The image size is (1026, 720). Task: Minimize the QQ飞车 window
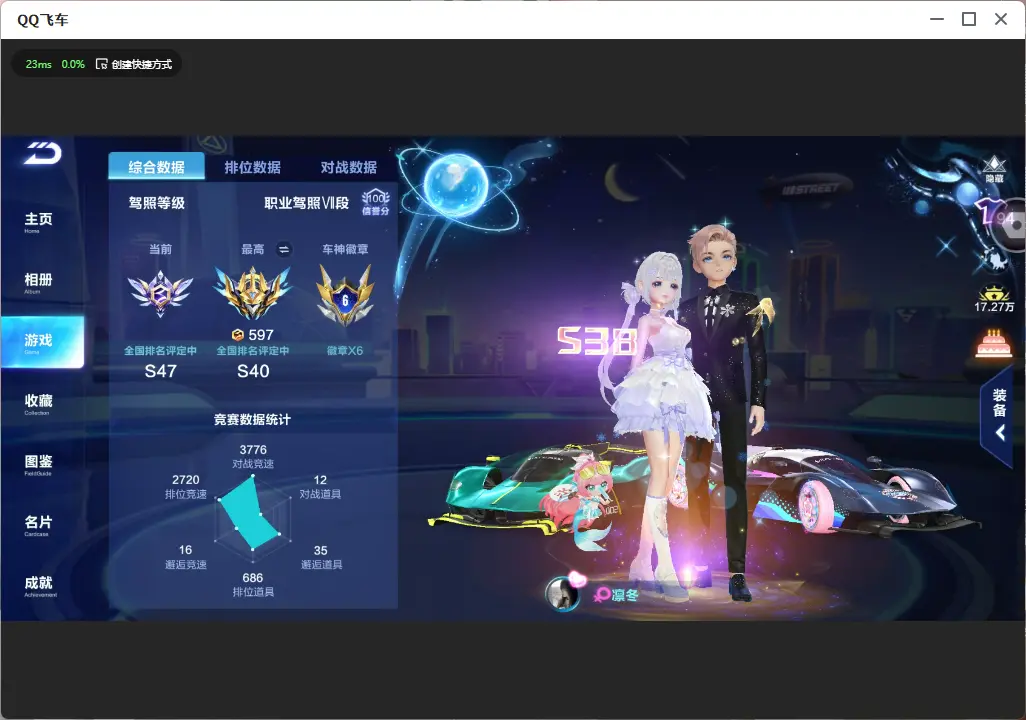click(937, 19)
